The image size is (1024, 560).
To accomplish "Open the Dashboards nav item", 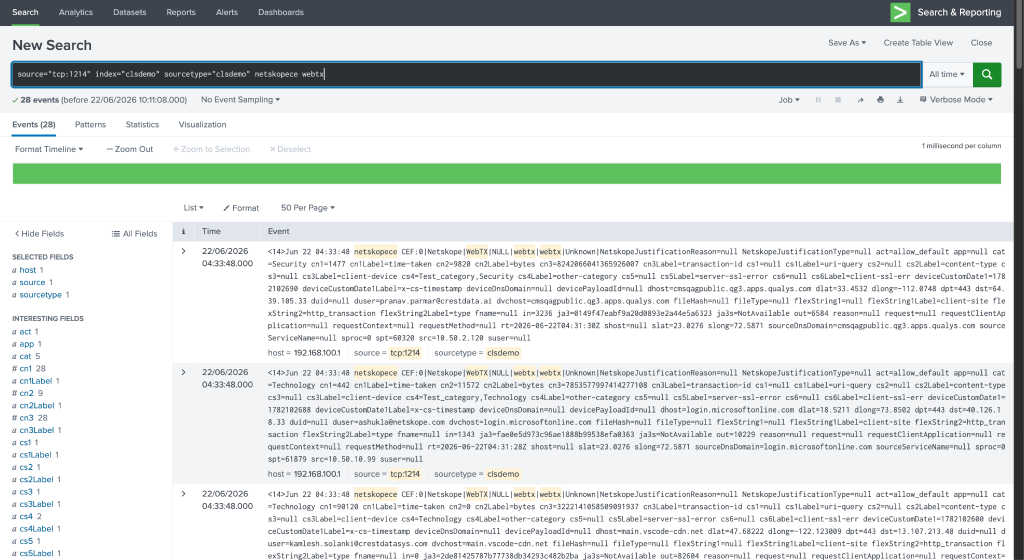I will tap(281, 12).
